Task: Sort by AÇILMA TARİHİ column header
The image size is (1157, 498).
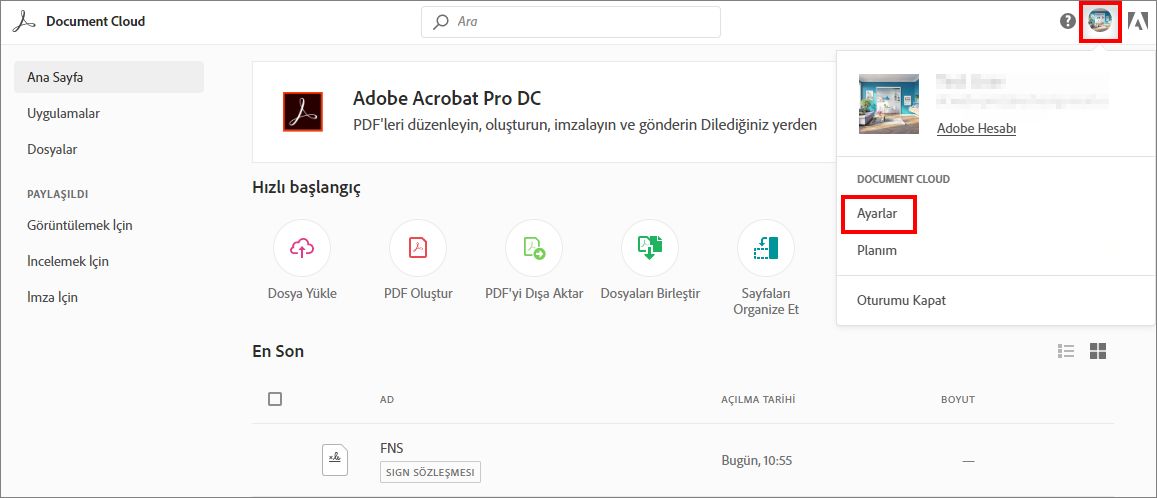Action: tap(758, 399)
